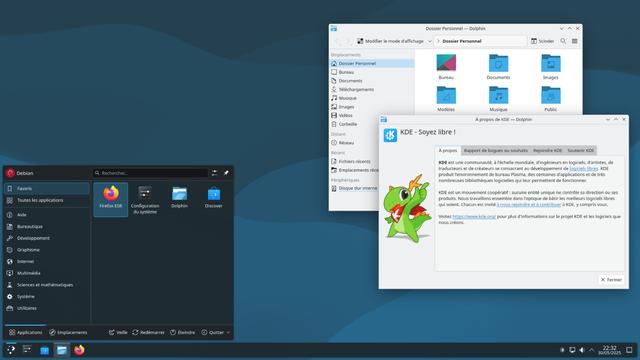Select Documents in Dolphin places sidebar
This screenshot has width=640, height=360.
(x=372, y=81)
